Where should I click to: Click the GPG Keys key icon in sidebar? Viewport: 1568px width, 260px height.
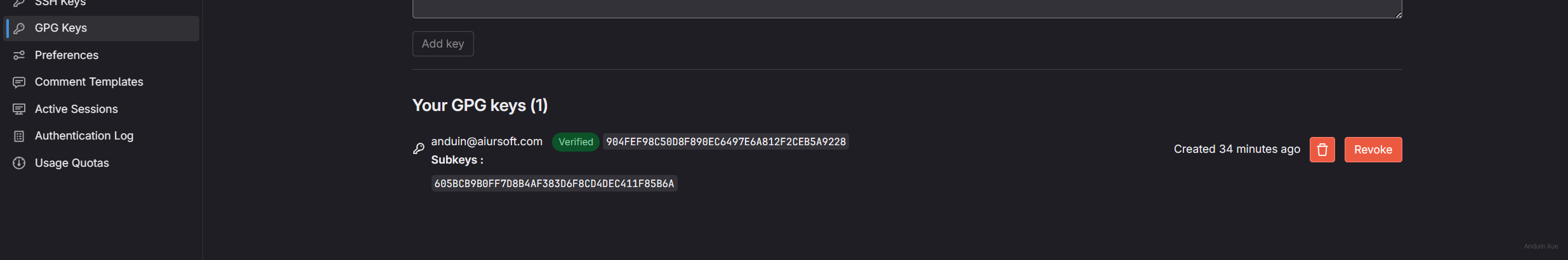tap(19, 29)
